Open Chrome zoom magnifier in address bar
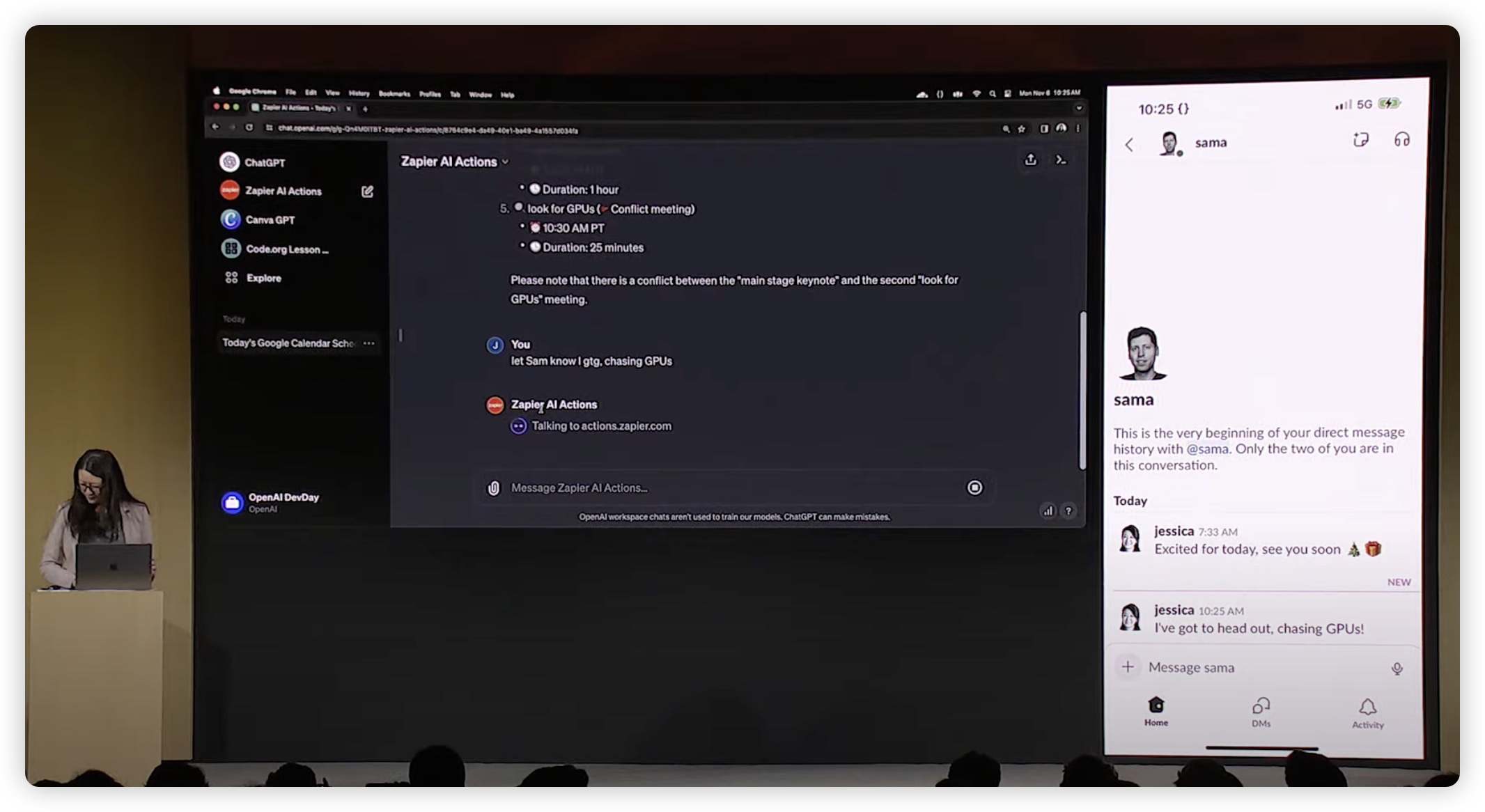Screen dimensions: 1485x812 tap(1006, 129)
